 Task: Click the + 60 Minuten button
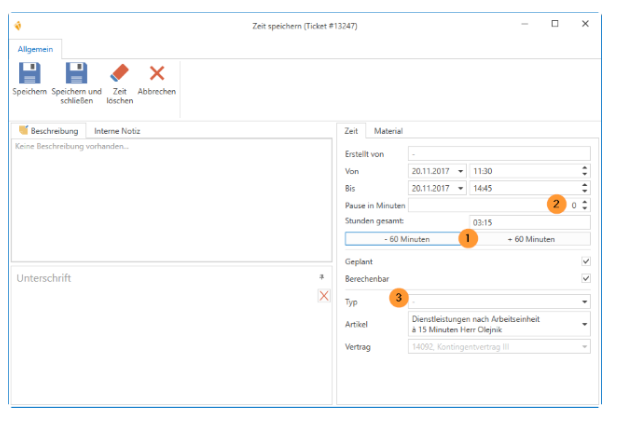[x=531, y=239]
